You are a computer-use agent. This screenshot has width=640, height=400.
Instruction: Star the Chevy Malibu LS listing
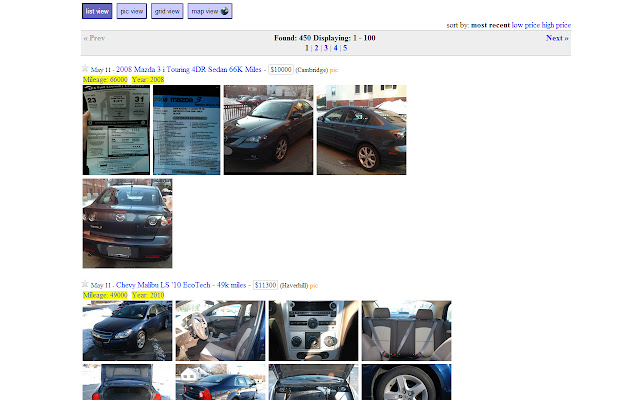point(85,284)
